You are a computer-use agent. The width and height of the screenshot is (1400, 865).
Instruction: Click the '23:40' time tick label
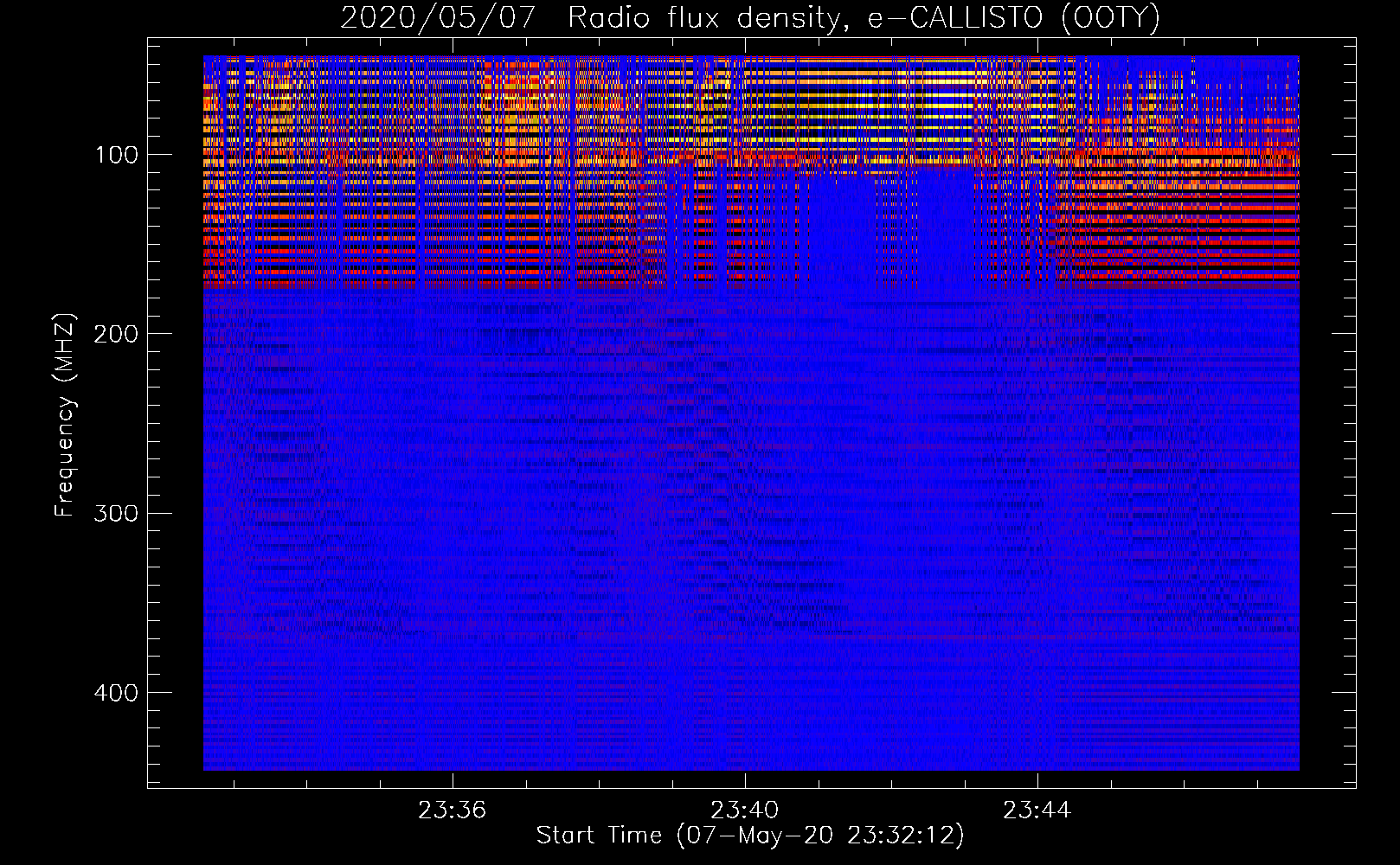[745, 811]
